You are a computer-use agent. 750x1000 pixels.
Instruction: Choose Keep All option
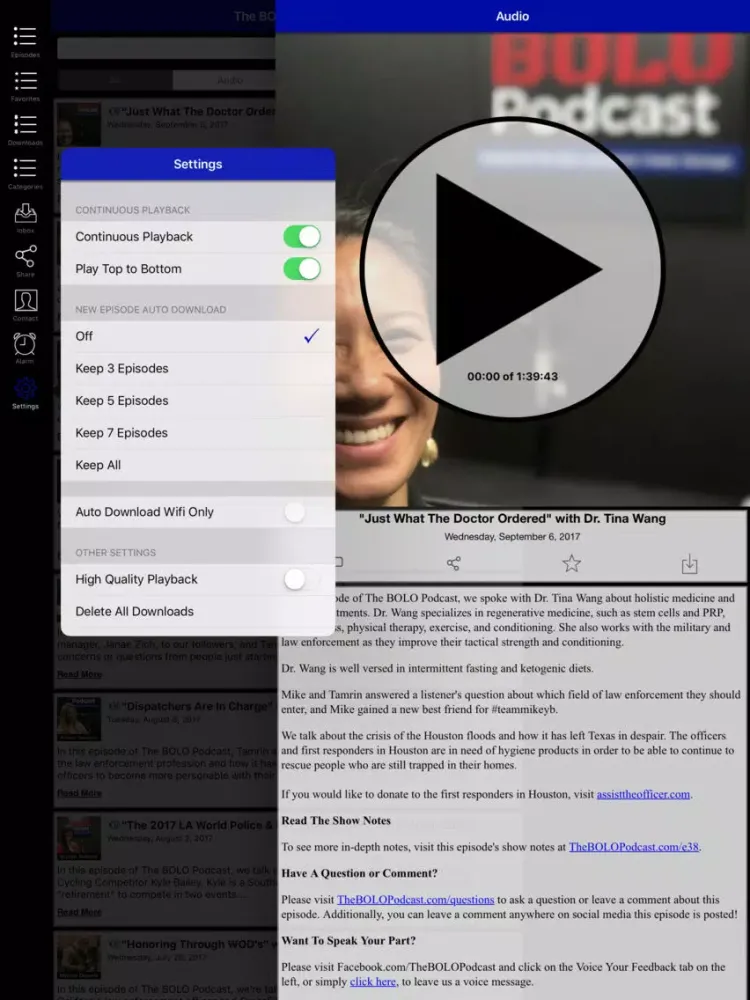[198, 465]
